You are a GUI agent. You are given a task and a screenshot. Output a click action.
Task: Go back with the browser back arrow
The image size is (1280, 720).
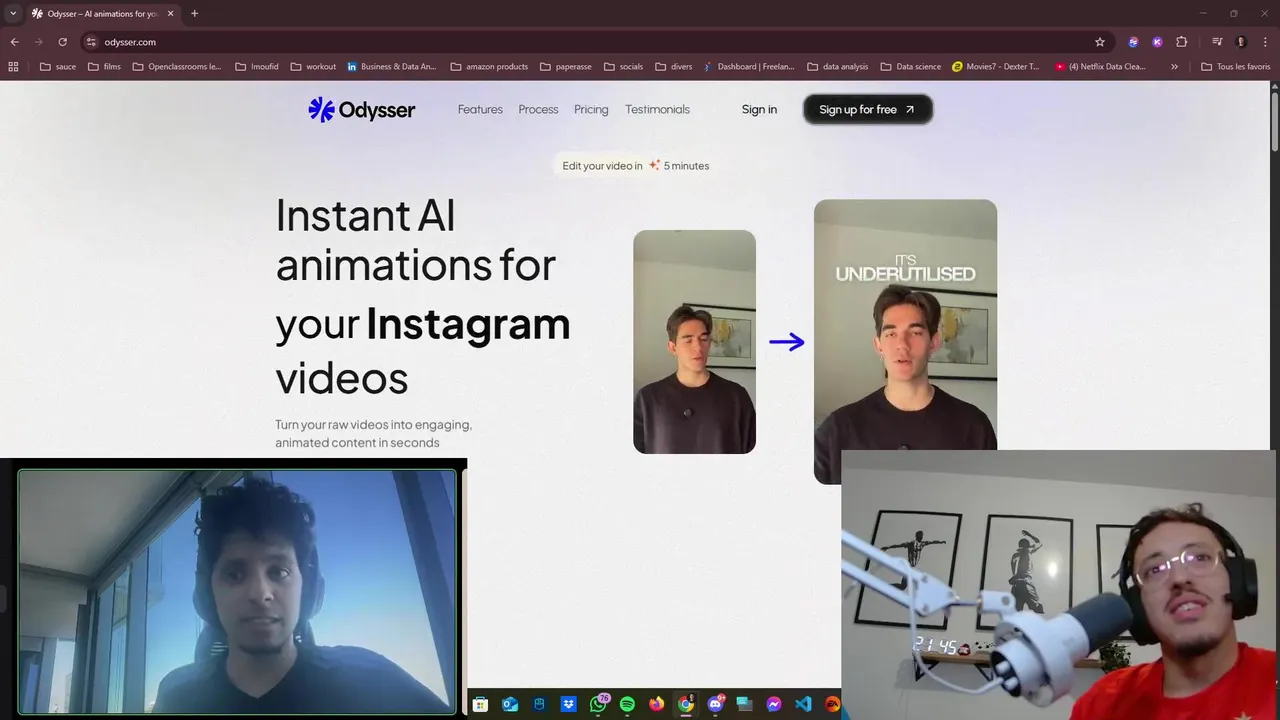click(x=14, y=42)
